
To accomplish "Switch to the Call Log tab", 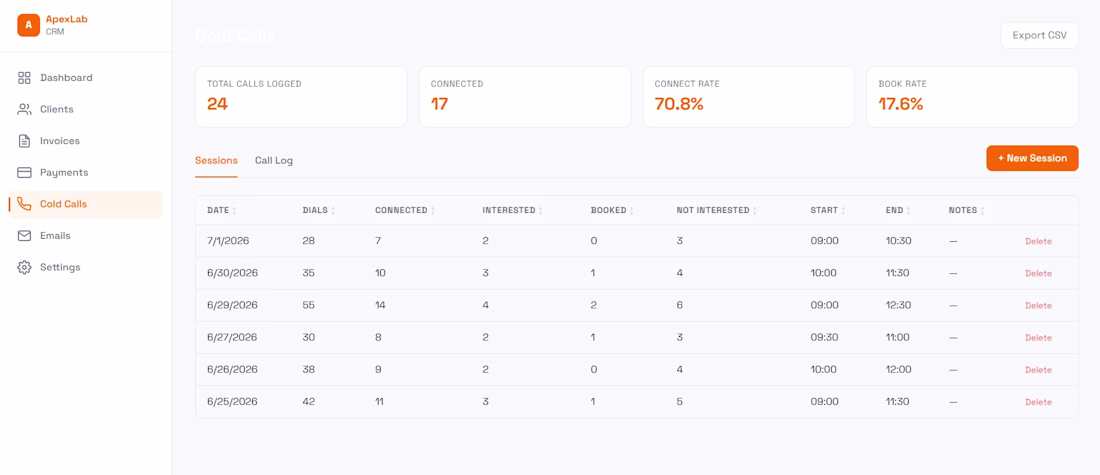I will click(274, 161).
